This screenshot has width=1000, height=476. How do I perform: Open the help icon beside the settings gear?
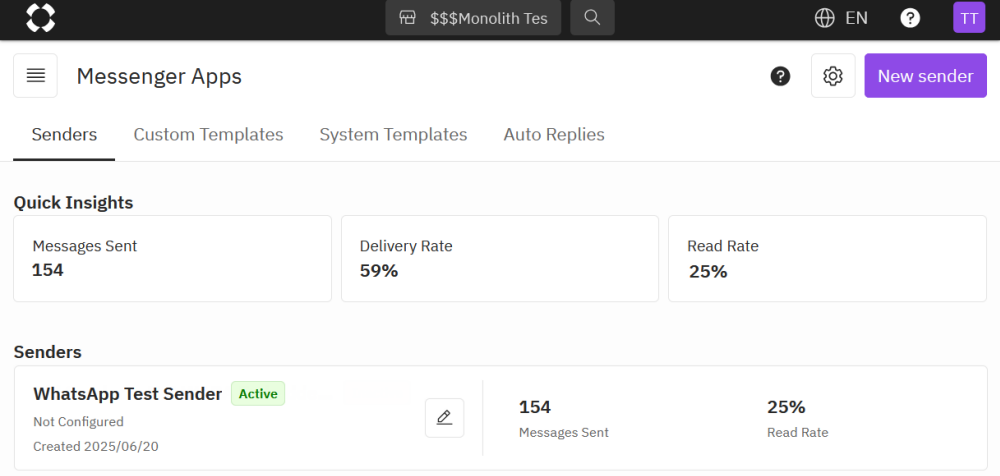point(781,77)
